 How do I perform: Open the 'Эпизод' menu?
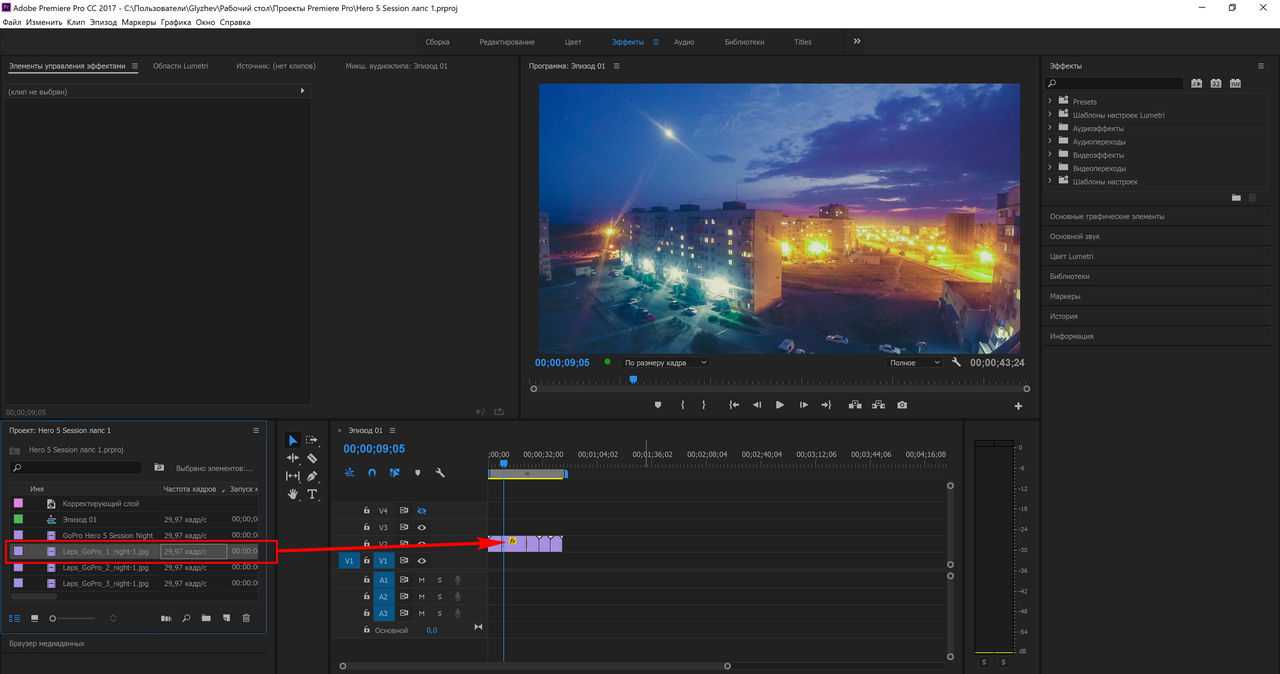pyautogui.click(x=103, y=21)
